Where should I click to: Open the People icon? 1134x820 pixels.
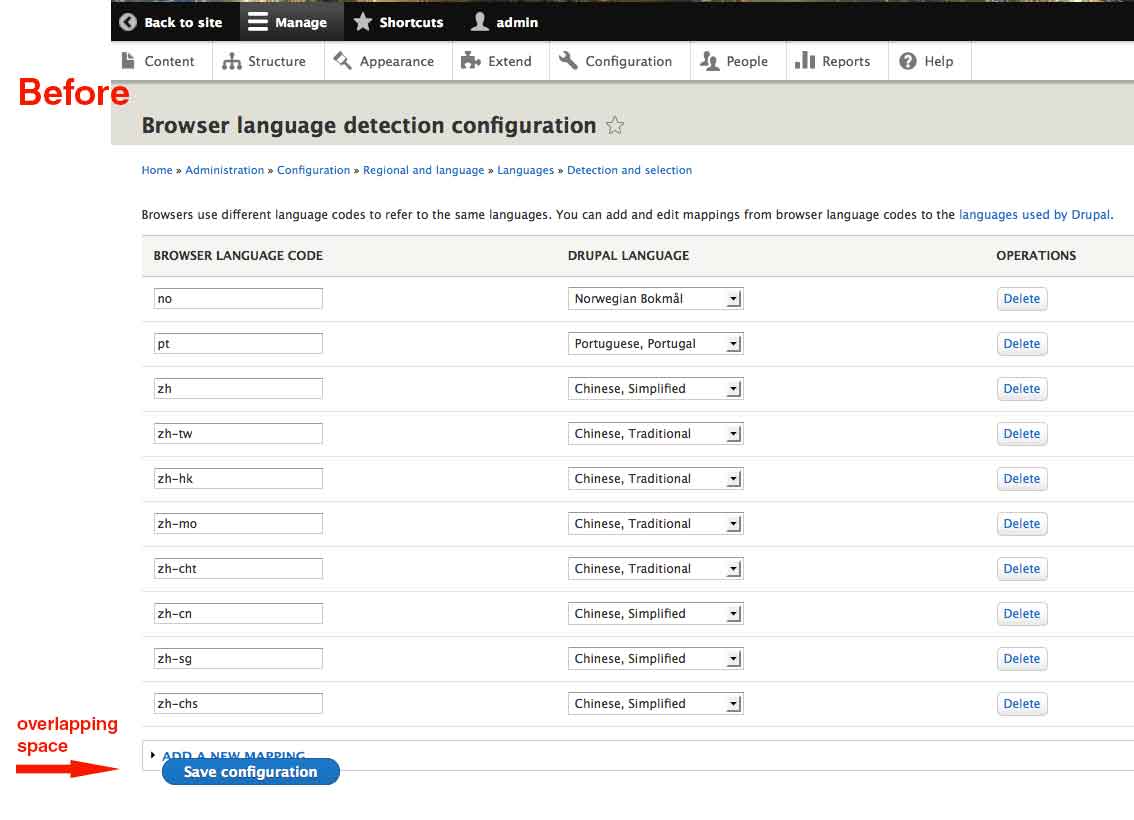click(707, 61)
